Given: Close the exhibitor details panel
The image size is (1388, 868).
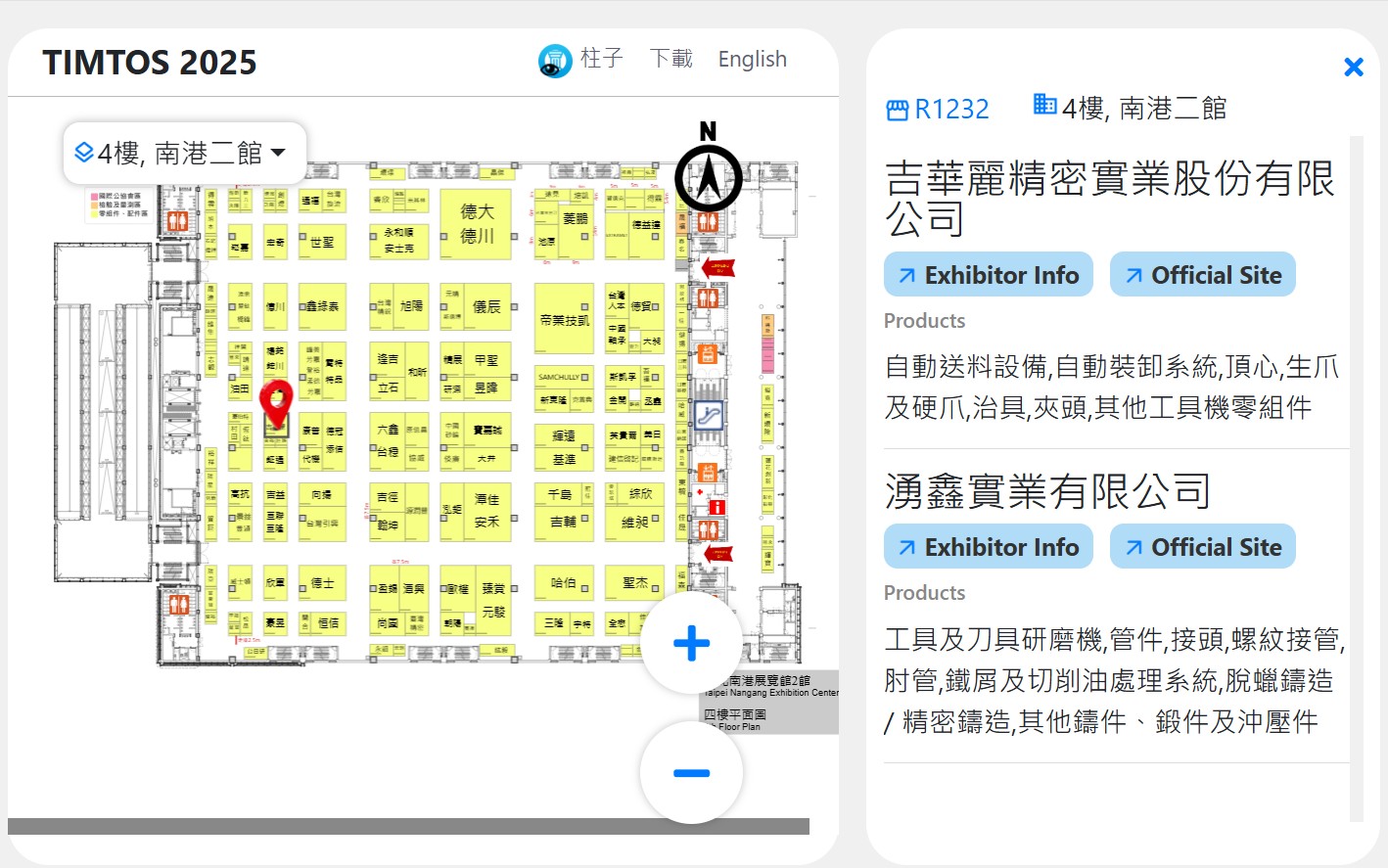Looking at the screenshot, I should pos(1354,67).
